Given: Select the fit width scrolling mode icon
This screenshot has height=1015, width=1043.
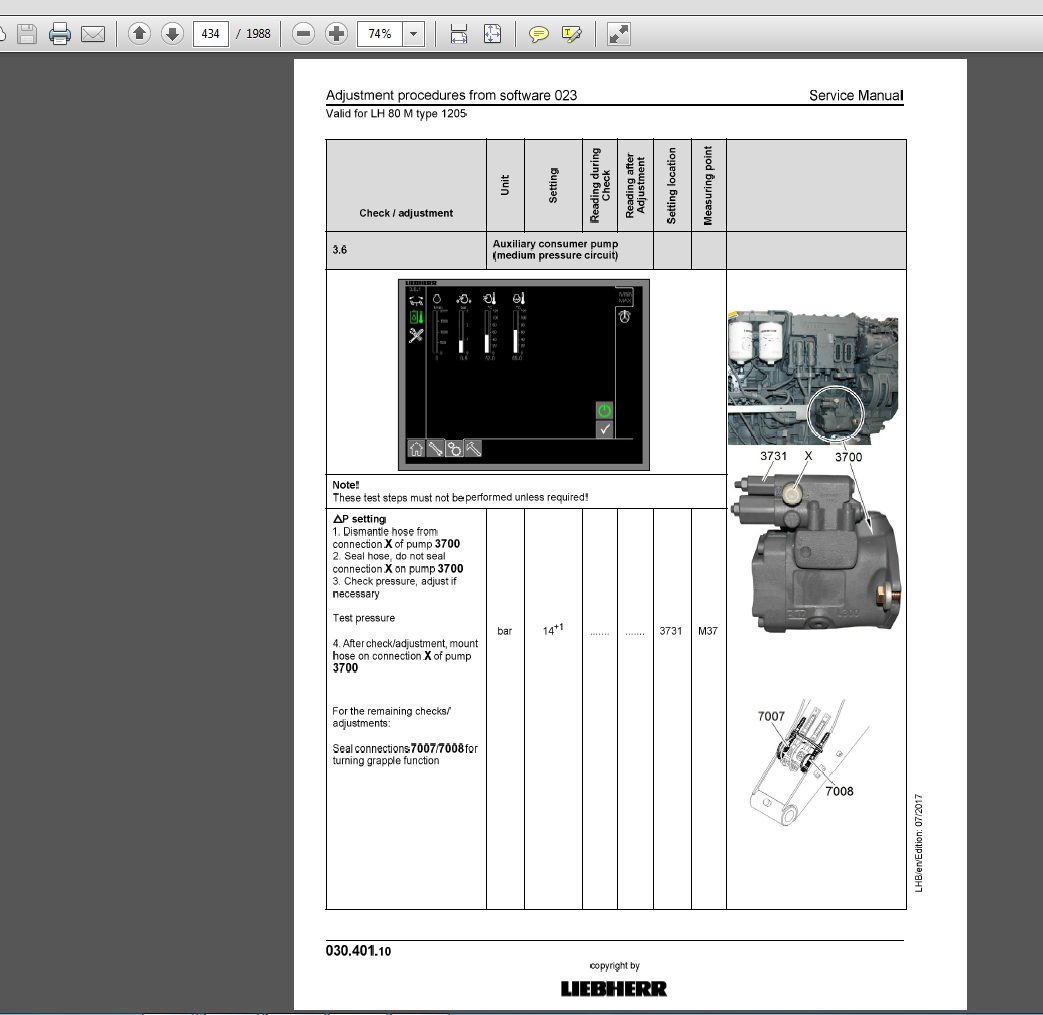Looking at the screenshot, I should coord(459,34).
